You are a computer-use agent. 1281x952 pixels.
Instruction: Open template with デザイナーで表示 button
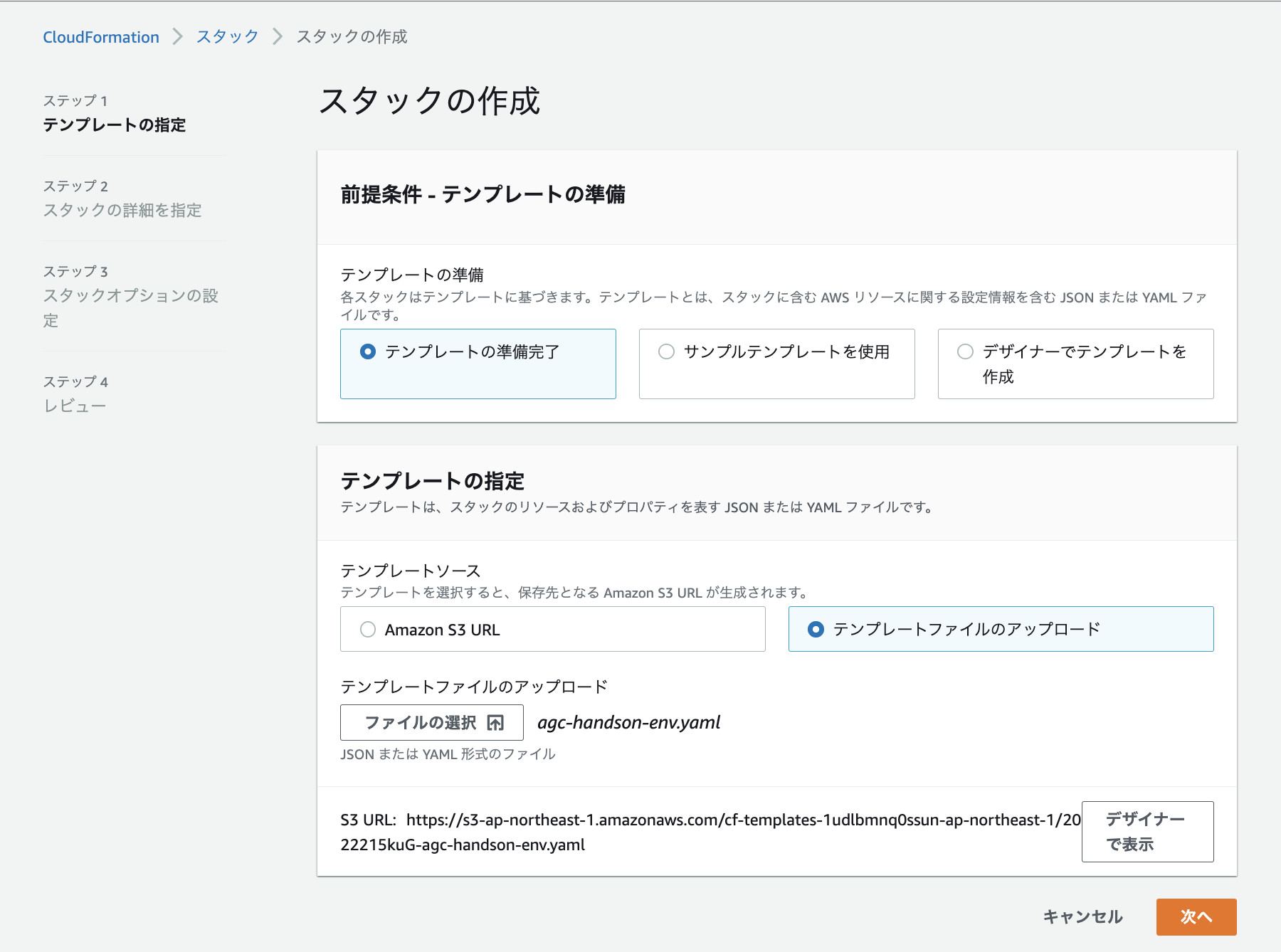coord(1148,832)
